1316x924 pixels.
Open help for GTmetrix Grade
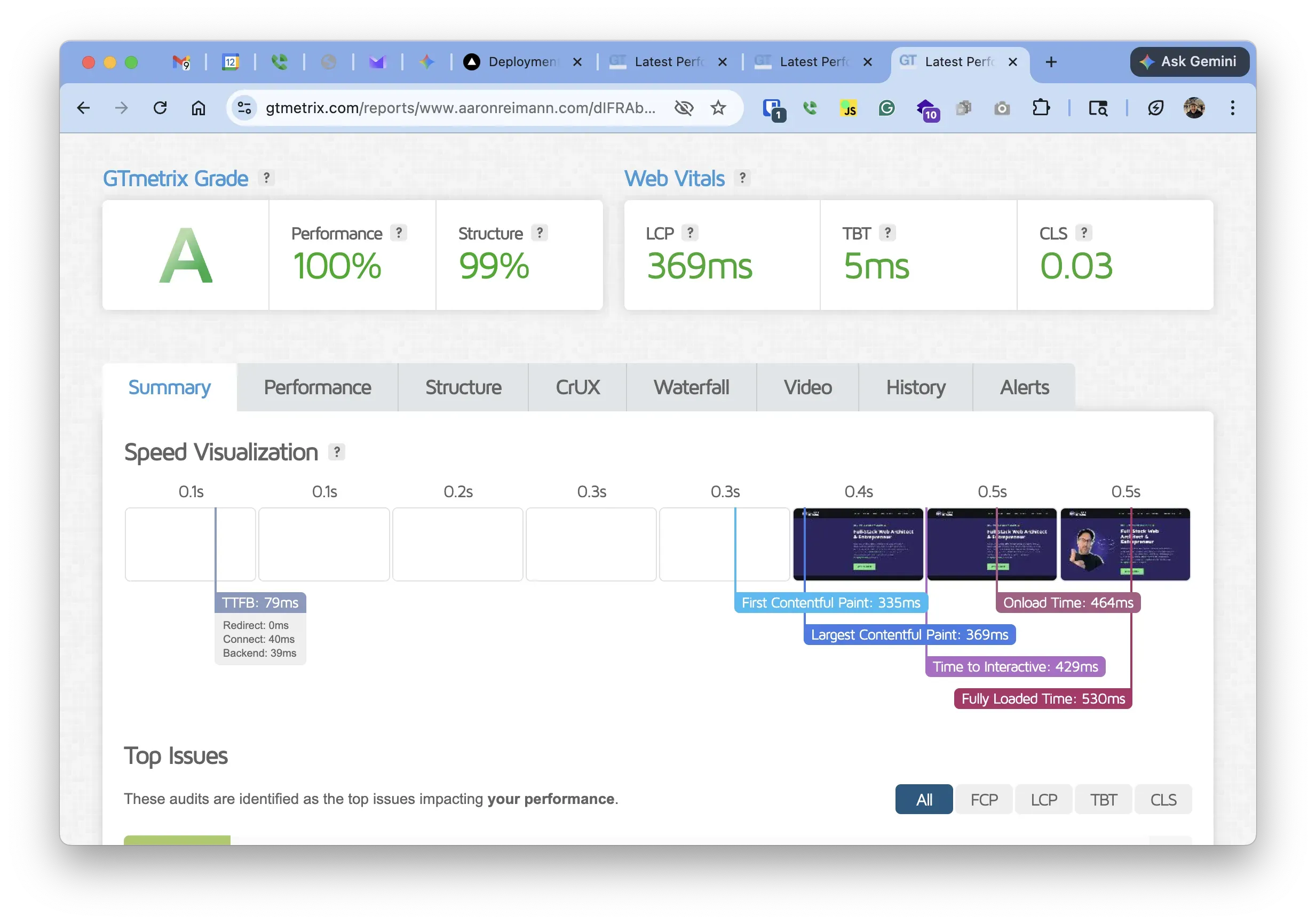pos(266,178)
